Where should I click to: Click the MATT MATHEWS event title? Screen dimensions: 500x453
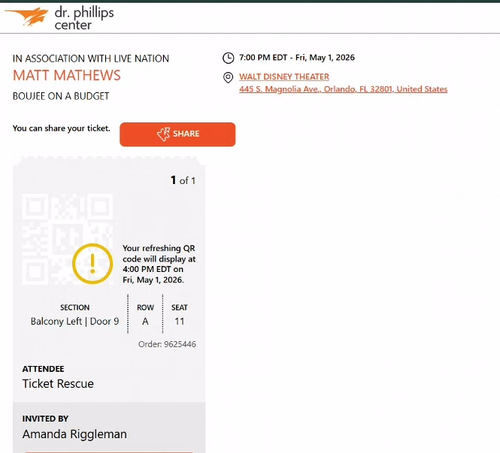[x=67, y=75]
